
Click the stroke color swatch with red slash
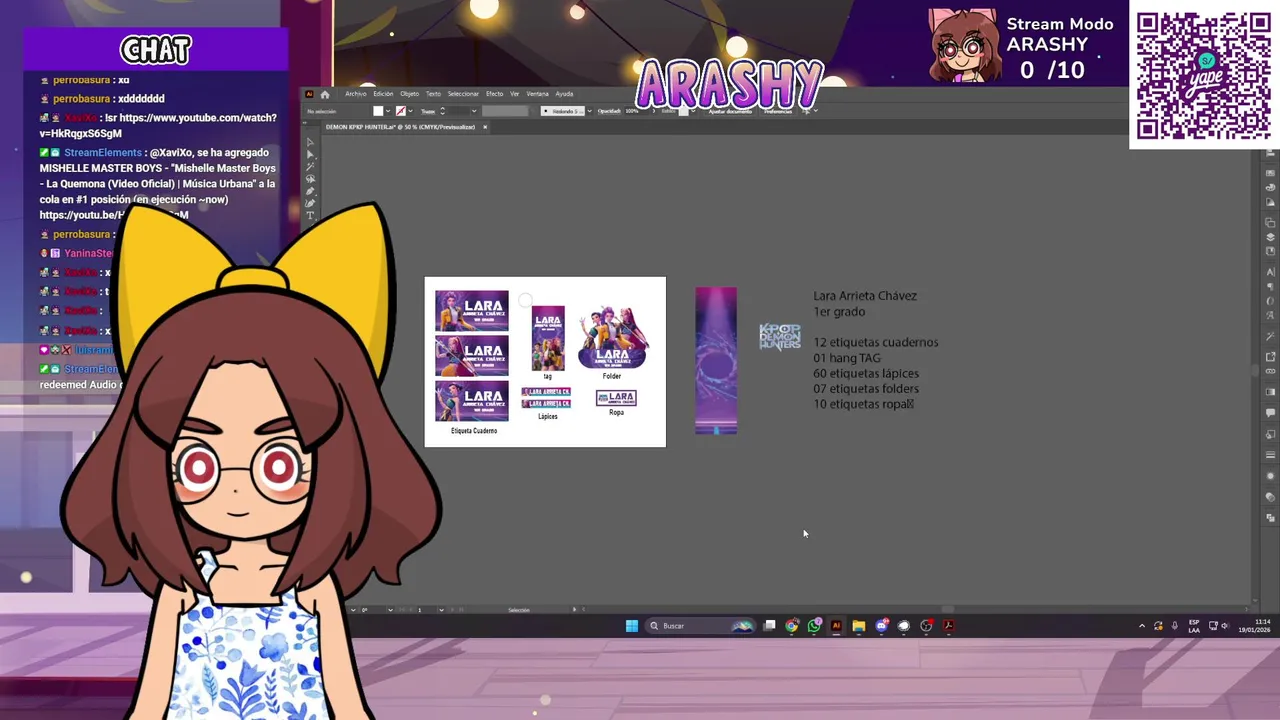tap(400, 111)
